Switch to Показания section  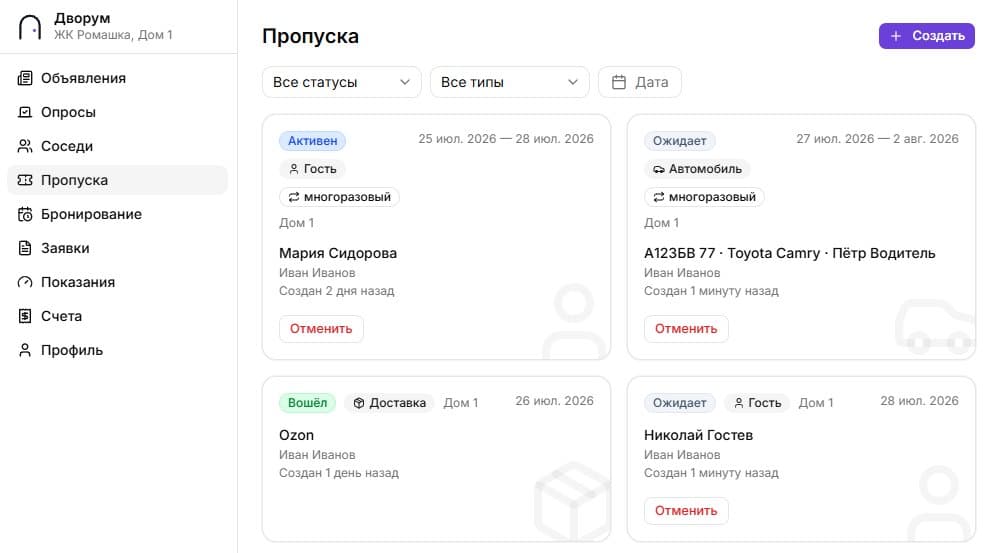tap(117, 282)
